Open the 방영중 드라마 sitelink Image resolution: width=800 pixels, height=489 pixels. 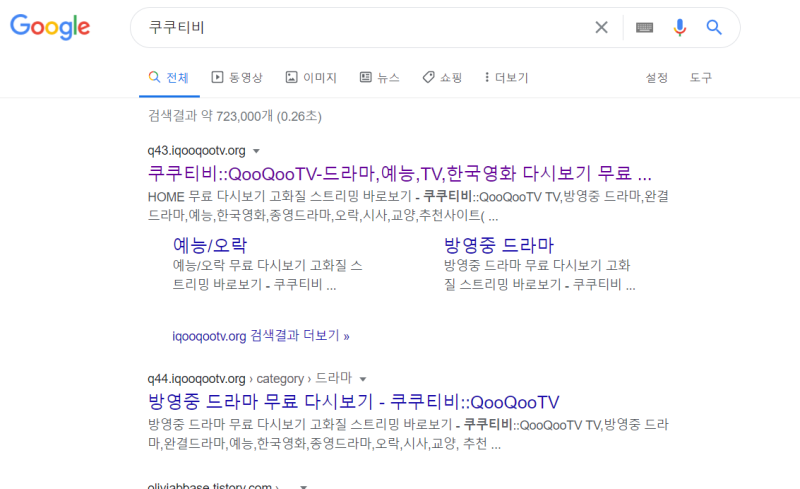(x=498, y=245)
